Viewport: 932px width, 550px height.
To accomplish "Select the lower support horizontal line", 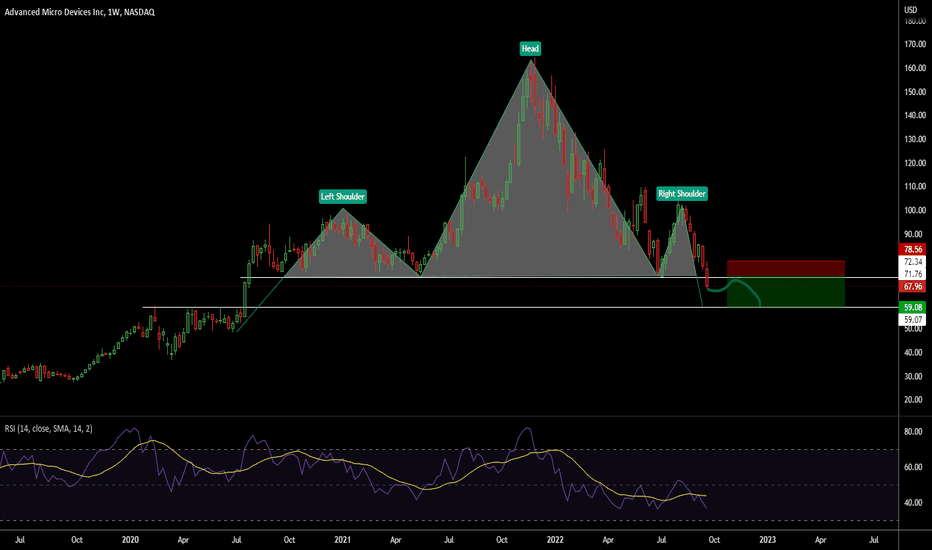I will pos(520,307).
